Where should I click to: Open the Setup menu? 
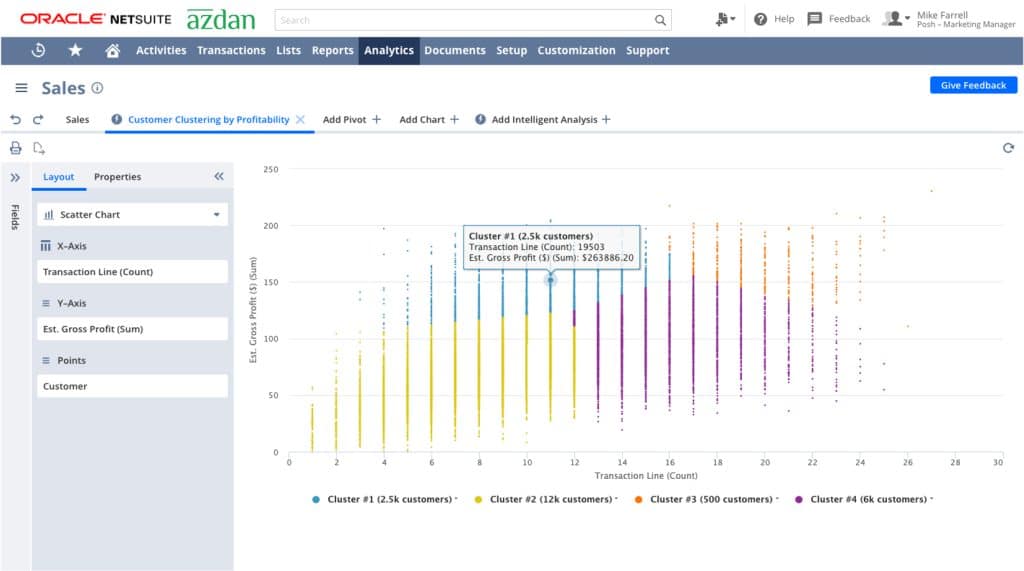point(511,50)
